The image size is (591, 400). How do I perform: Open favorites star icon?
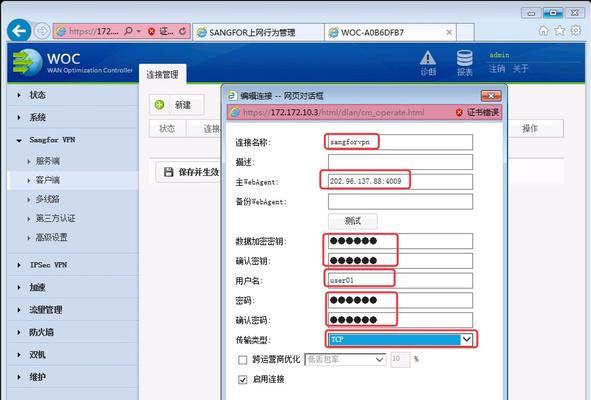[560, 30]
